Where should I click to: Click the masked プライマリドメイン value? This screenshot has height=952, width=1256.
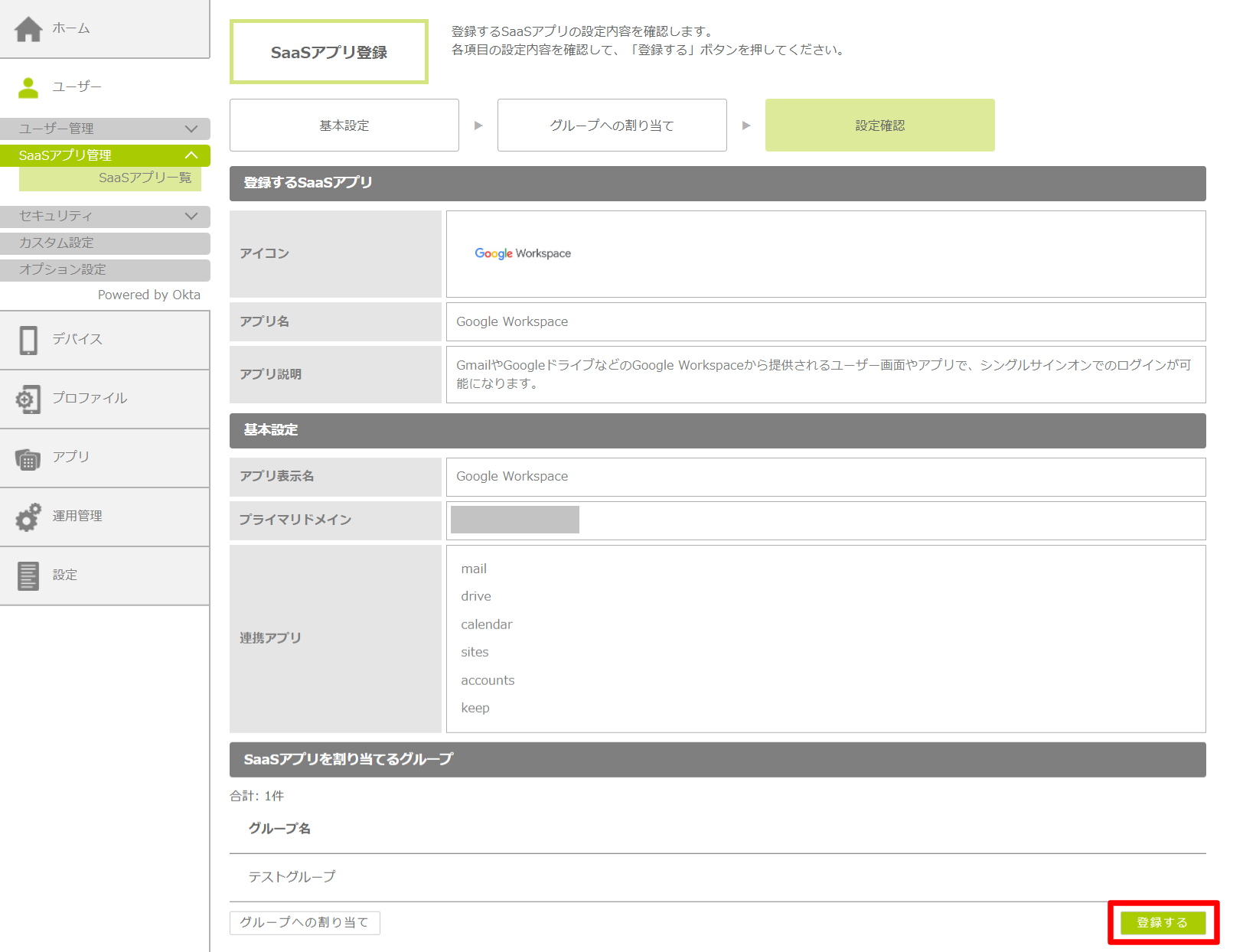pyautogui.click(x=515, y=520)
